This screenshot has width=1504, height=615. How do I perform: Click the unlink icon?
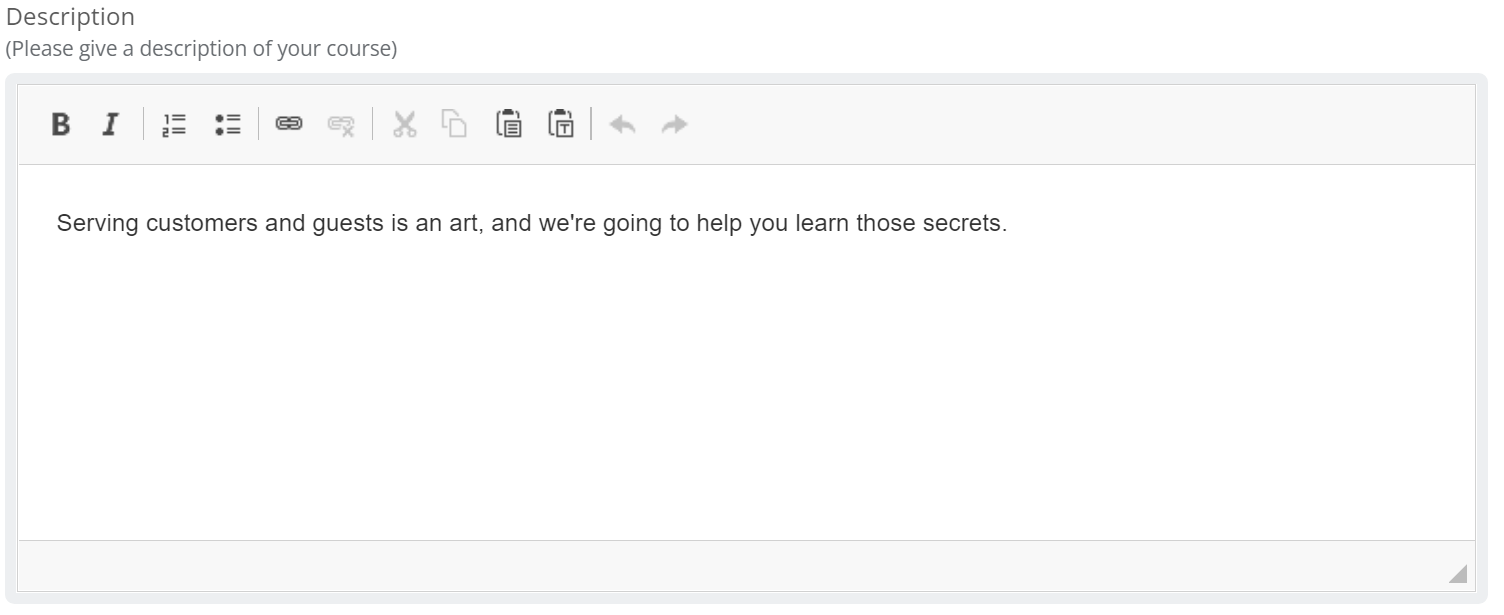tap(341, 125)
